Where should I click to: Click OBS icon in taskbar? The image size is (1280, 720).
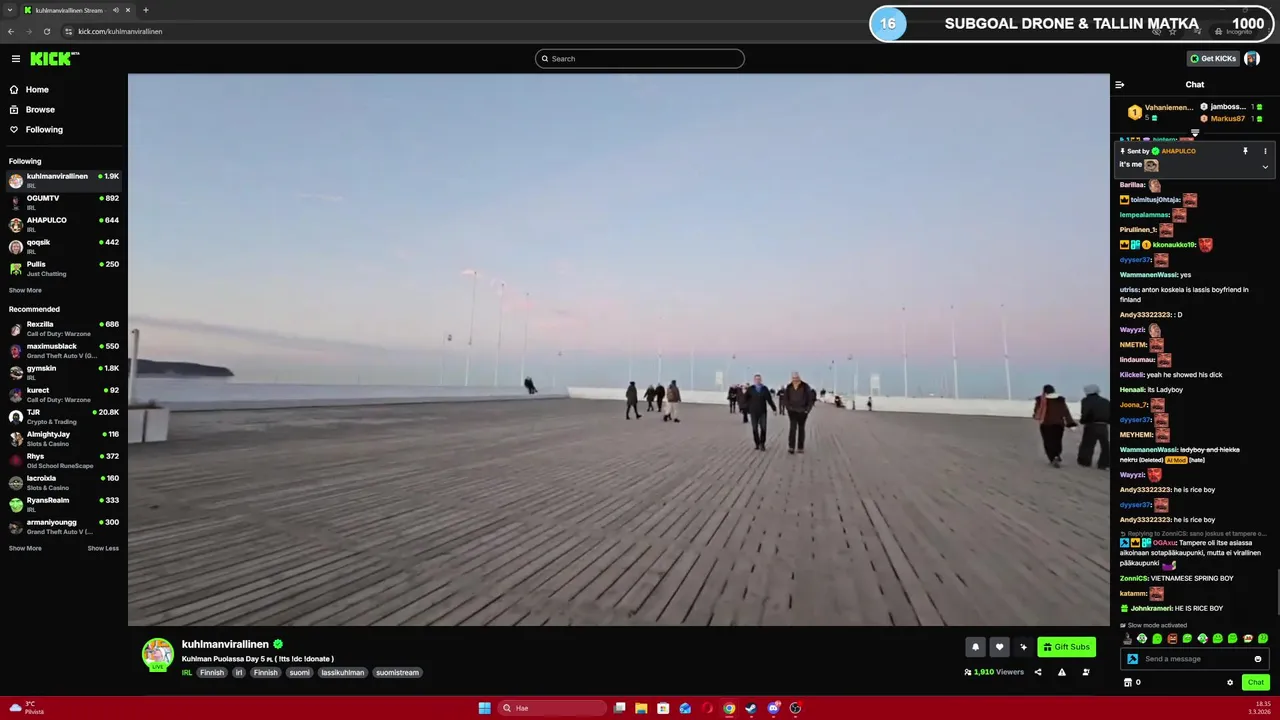(795, 708)
